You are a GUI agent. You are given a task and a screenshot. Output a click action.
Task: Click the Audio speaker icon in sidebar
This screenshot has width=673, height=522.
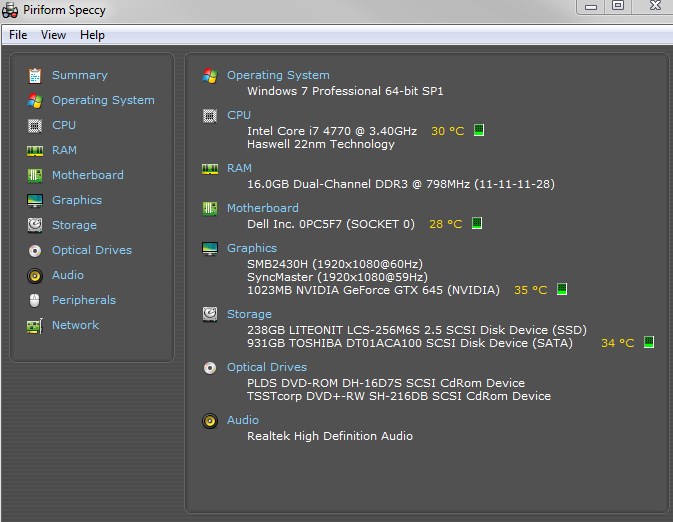pos(35,276)
